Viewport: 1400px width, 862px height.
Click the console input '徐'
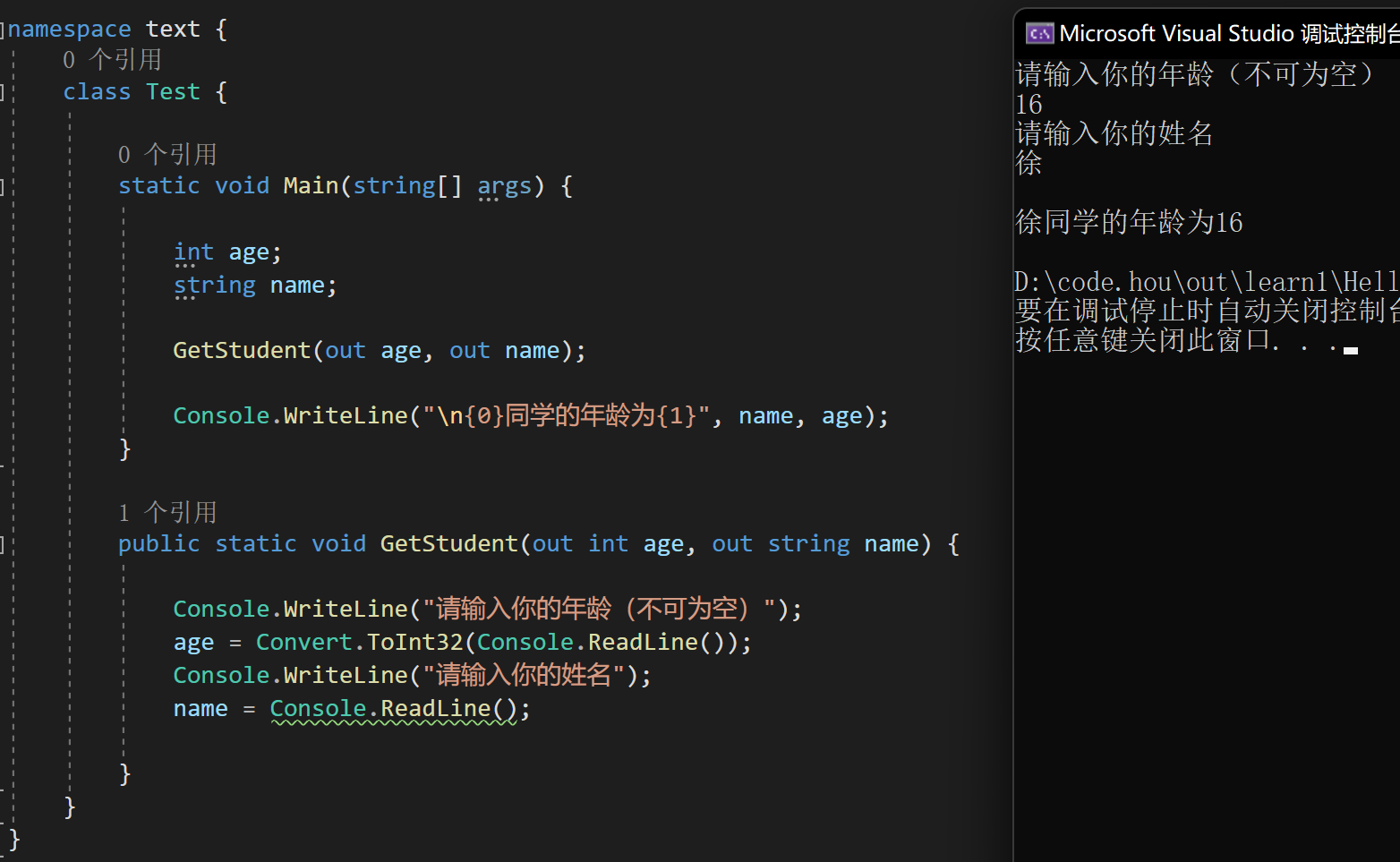[1029, 163]
